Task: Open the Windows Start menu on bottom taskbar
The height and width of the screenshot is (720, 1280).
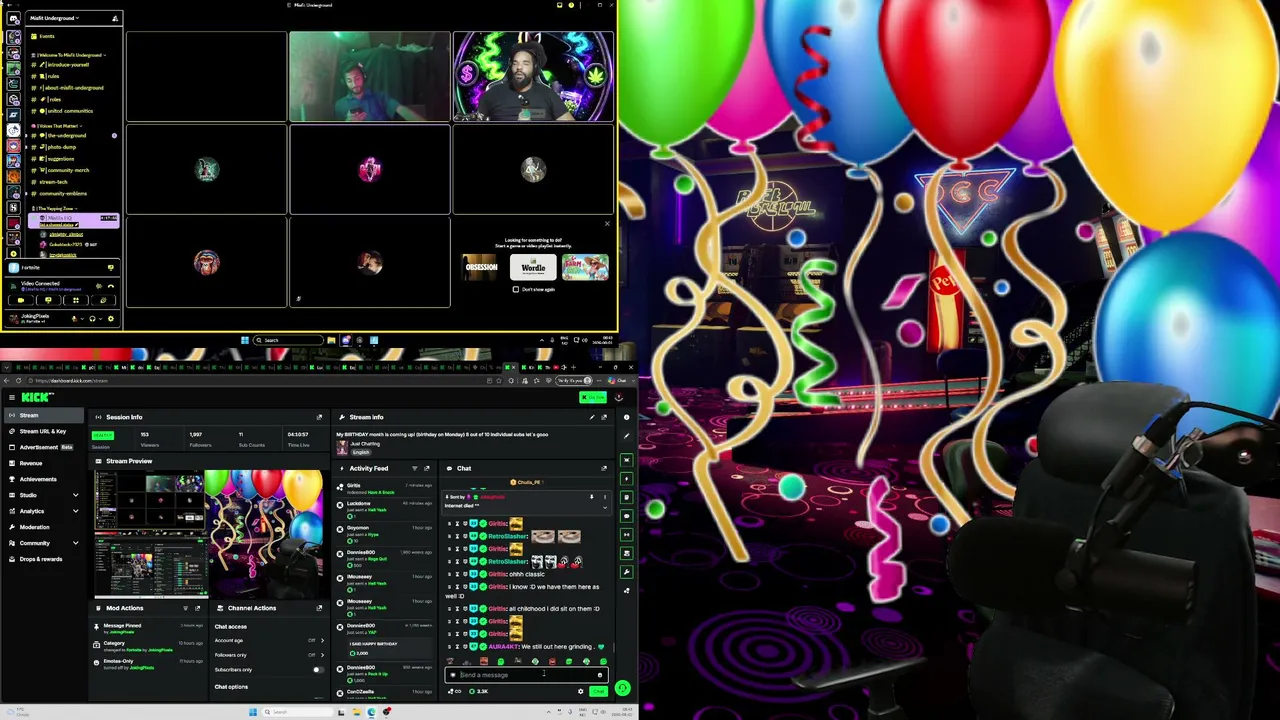Action: 253,712
